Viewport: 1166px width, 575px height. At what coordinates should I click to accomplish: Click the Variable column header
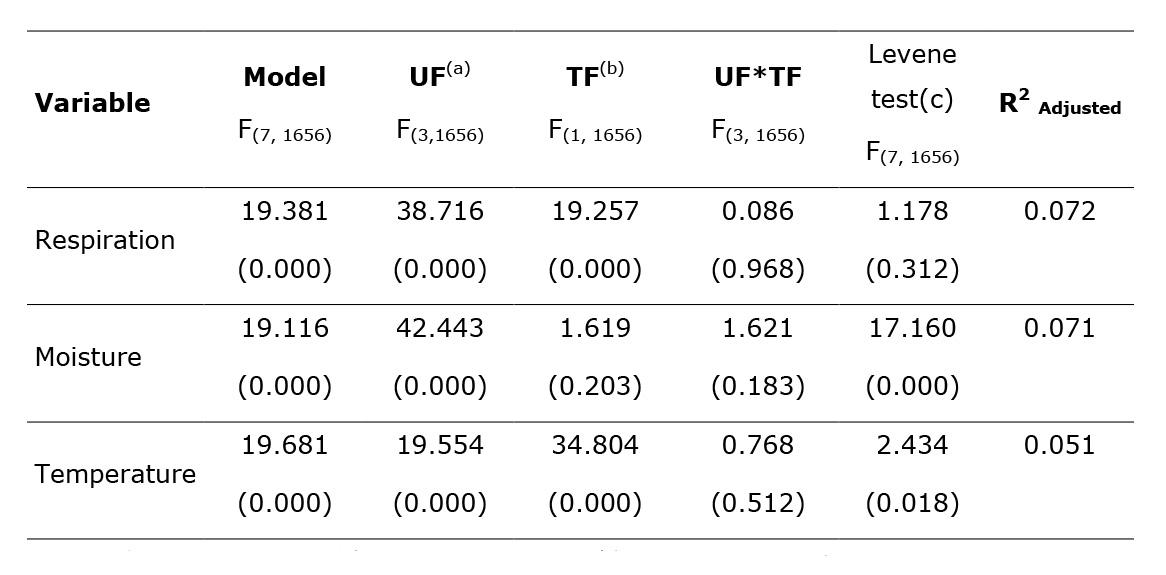click(92, 103)
